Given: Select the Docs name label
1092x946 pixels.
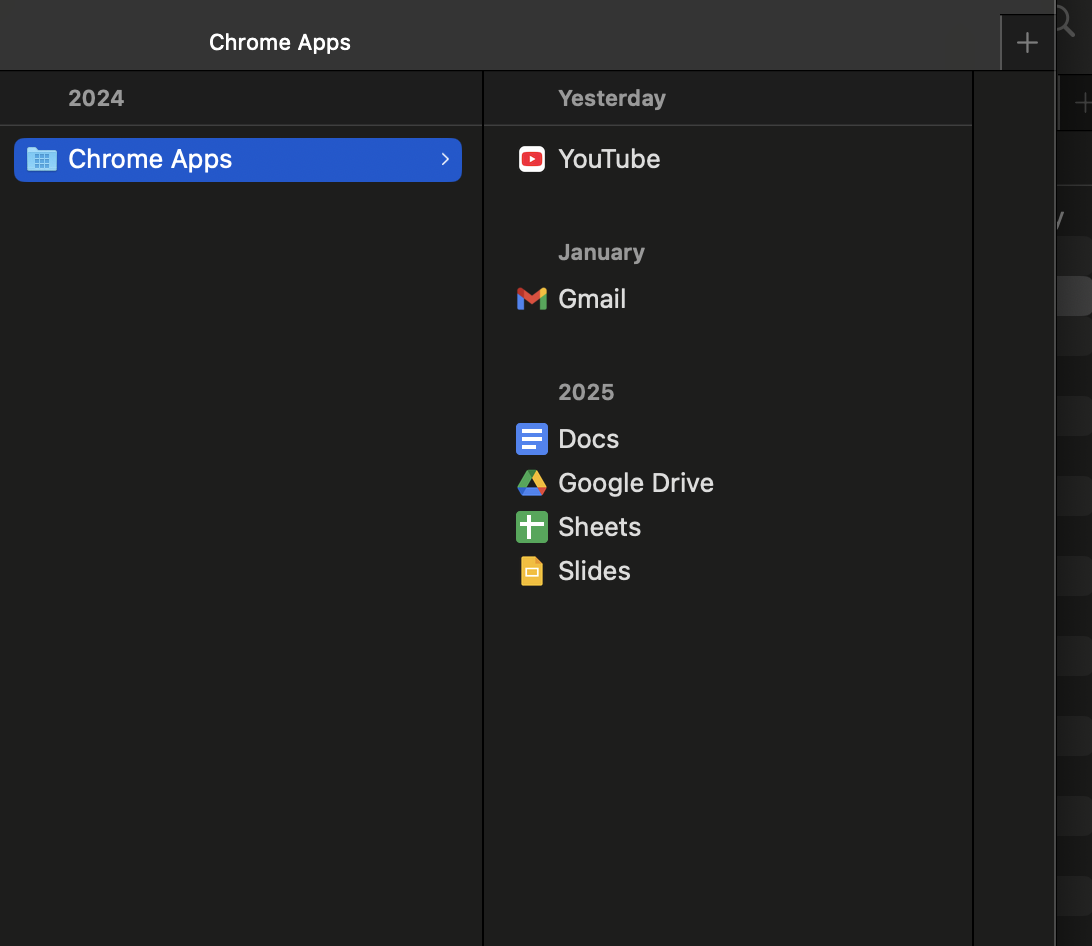Looking at the screenshot, I should [588, 439].
